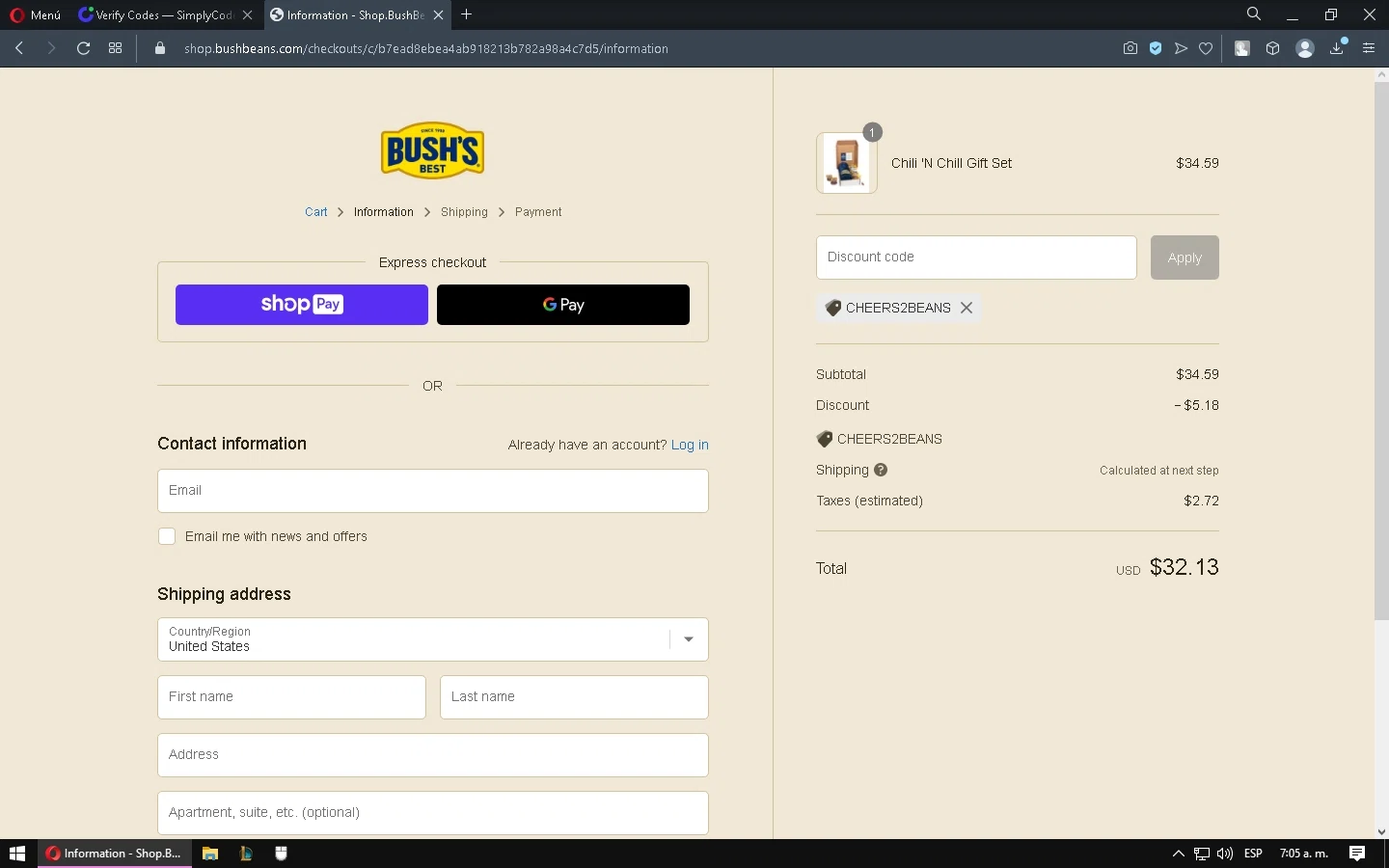Click scrollbar down arrow
Viewport: 1389px width, 868px height.
[1381, 831]
